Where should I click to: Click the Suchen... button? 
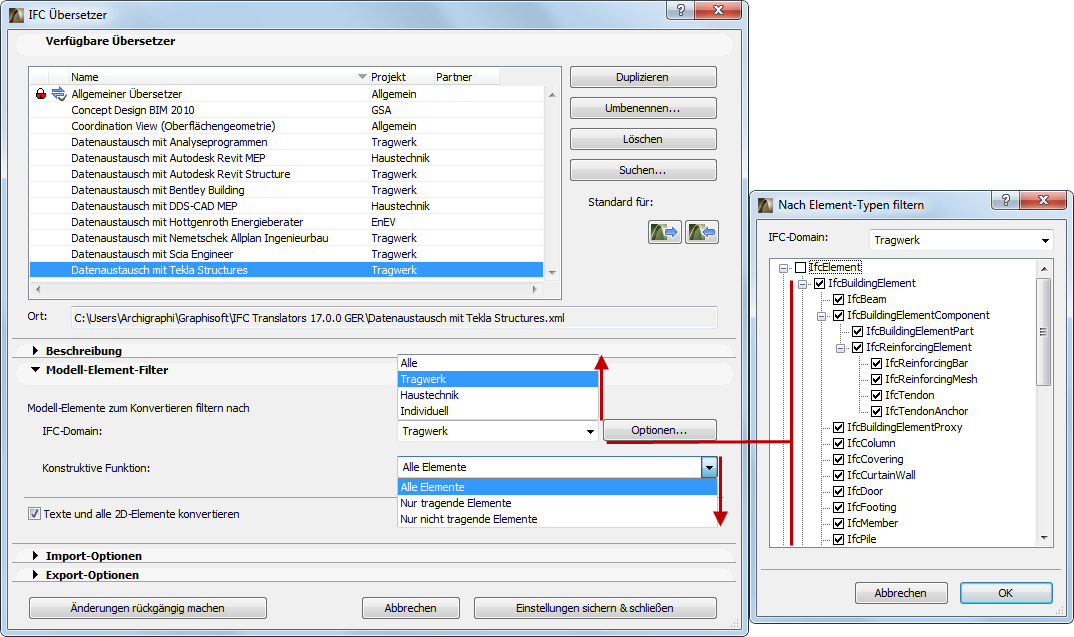[642, 170]
